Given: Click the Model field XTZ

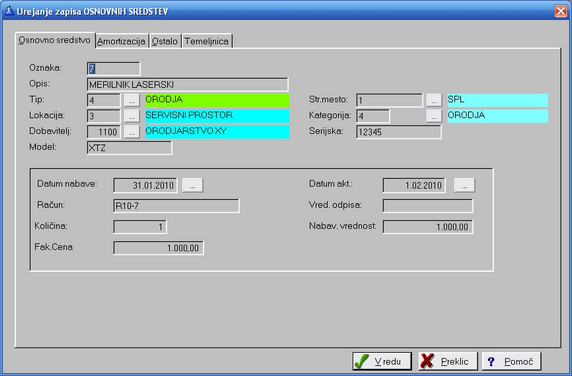Looking at the screenshot, I should pos(130,148).
